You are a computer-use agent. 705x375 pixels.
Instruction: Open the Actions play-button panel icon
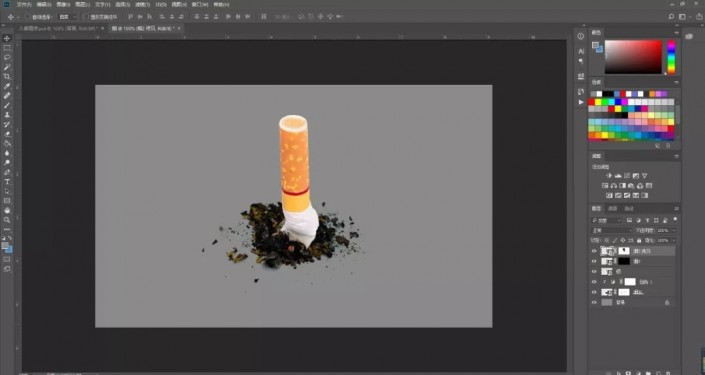[581, 102]
